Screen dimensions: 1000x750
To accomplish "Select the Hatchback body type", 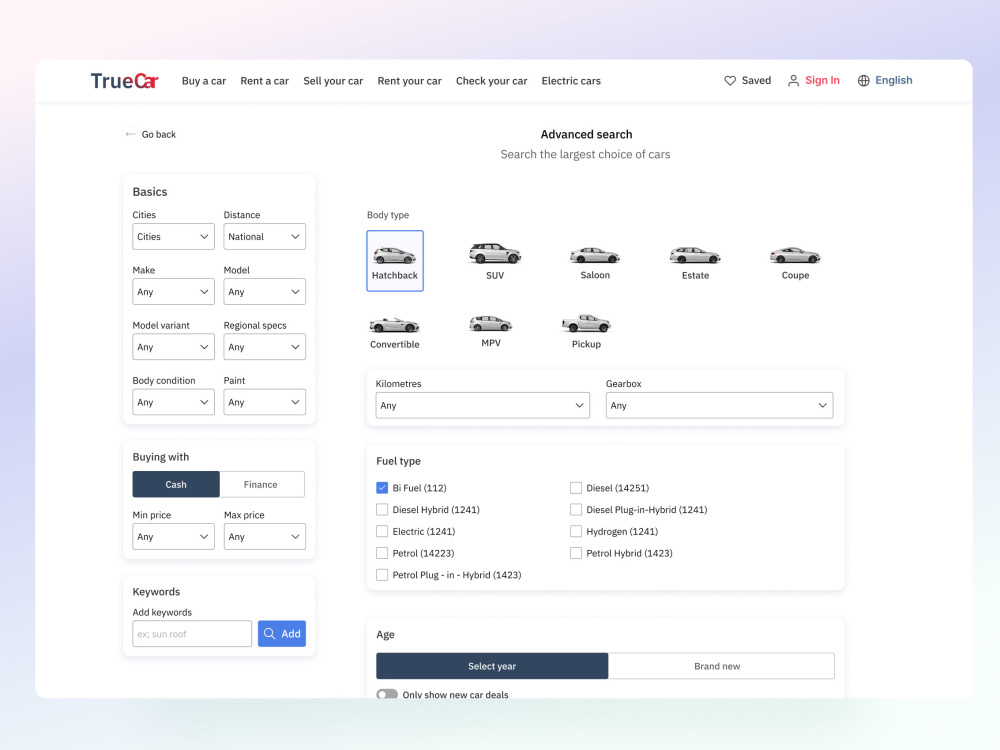I will click(x=395, y=261).
